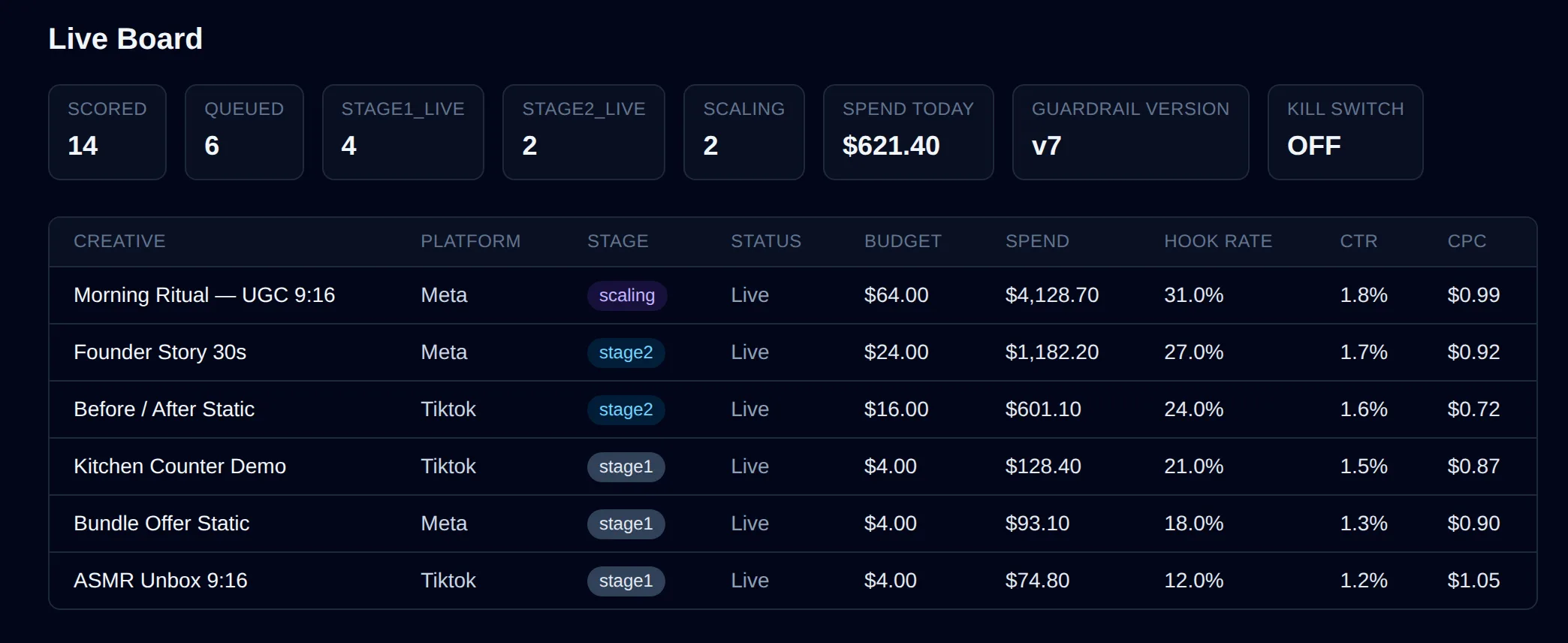
Task: Click the KILL SWITCH status card
Action: point(1346,132)
